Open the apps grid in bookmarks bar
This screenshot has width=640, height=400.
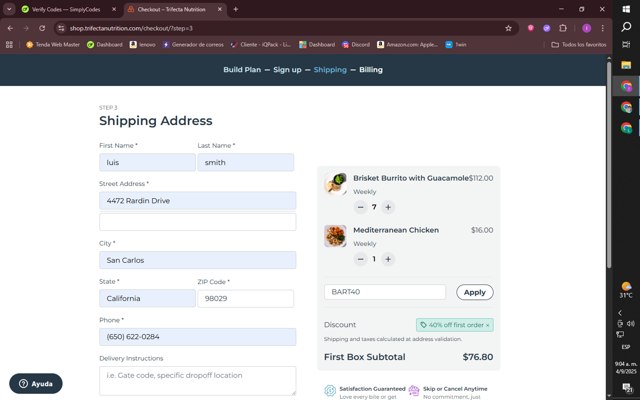tap(9, 44)
